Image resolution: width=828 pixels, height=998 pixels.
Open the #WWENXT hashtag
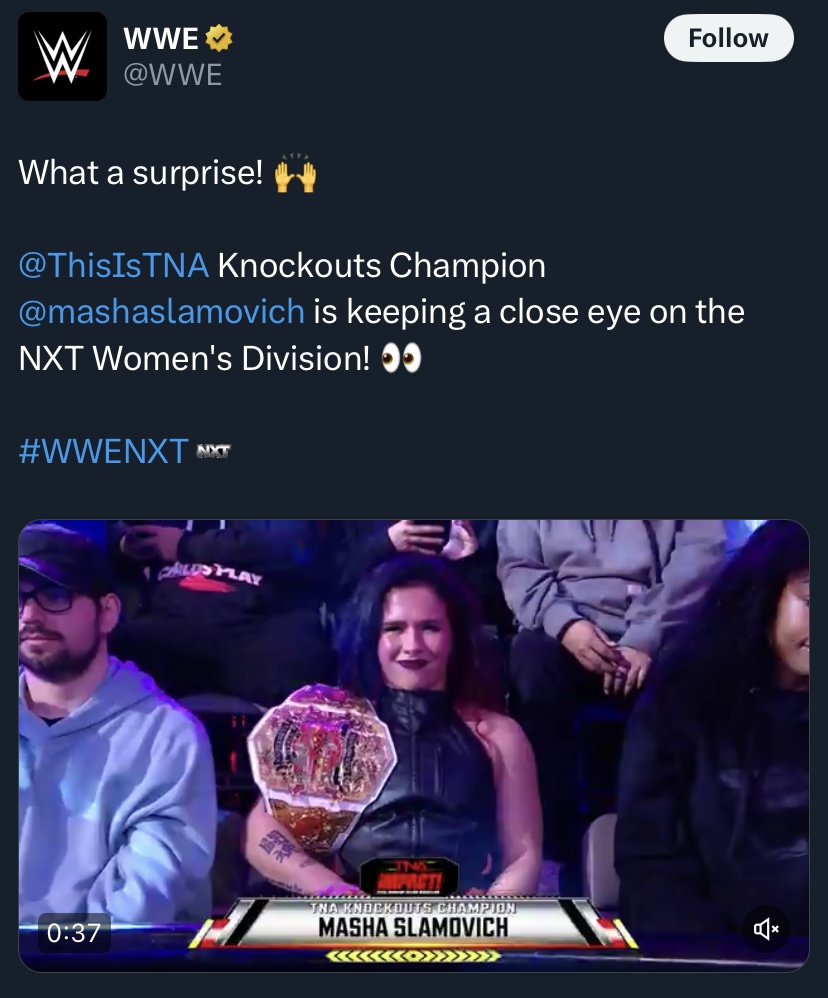104,451
